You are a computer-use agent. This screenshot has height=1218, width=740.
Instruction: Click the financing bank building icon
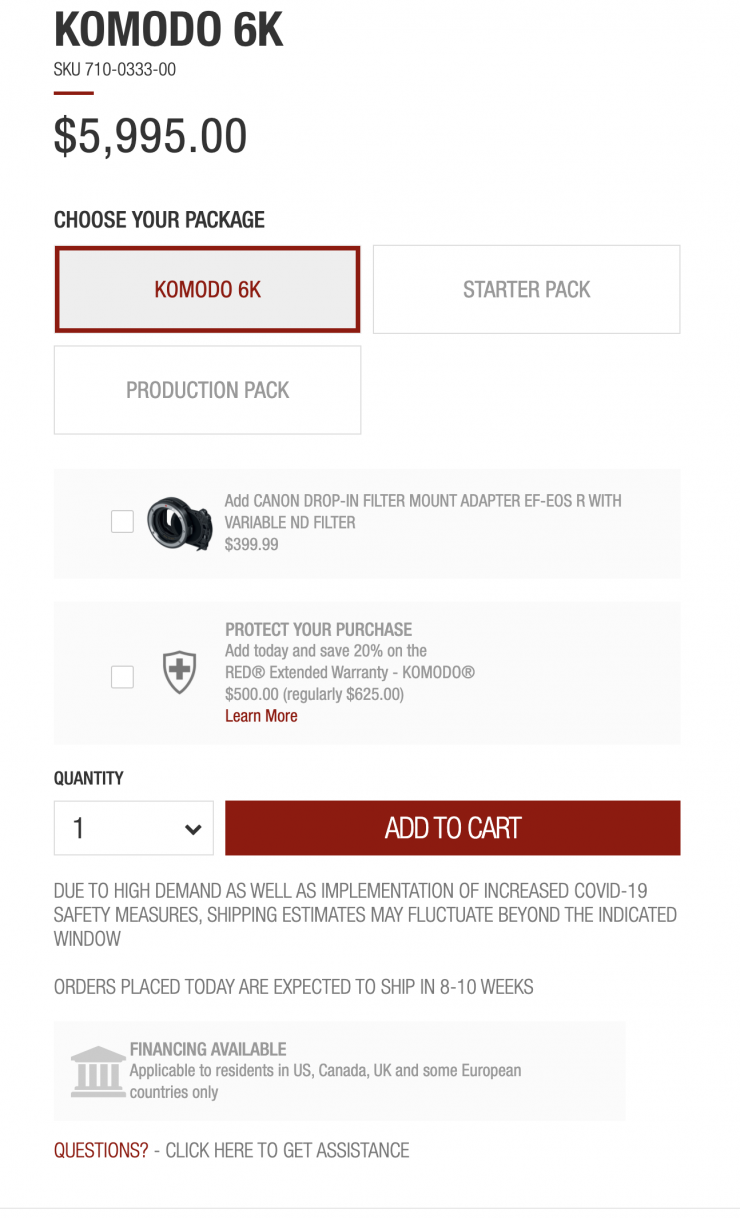tap(97, 1071)
